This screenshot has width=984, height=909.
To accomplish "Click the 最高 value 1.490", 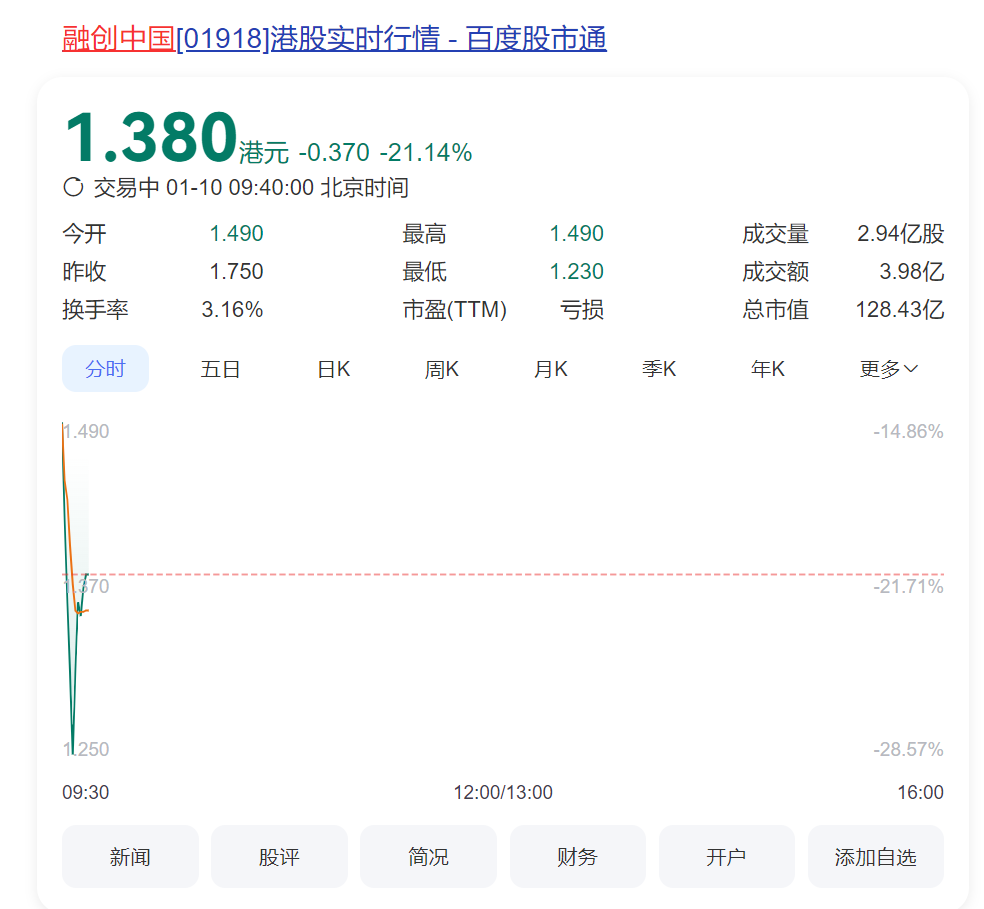I will click(577, 234).
